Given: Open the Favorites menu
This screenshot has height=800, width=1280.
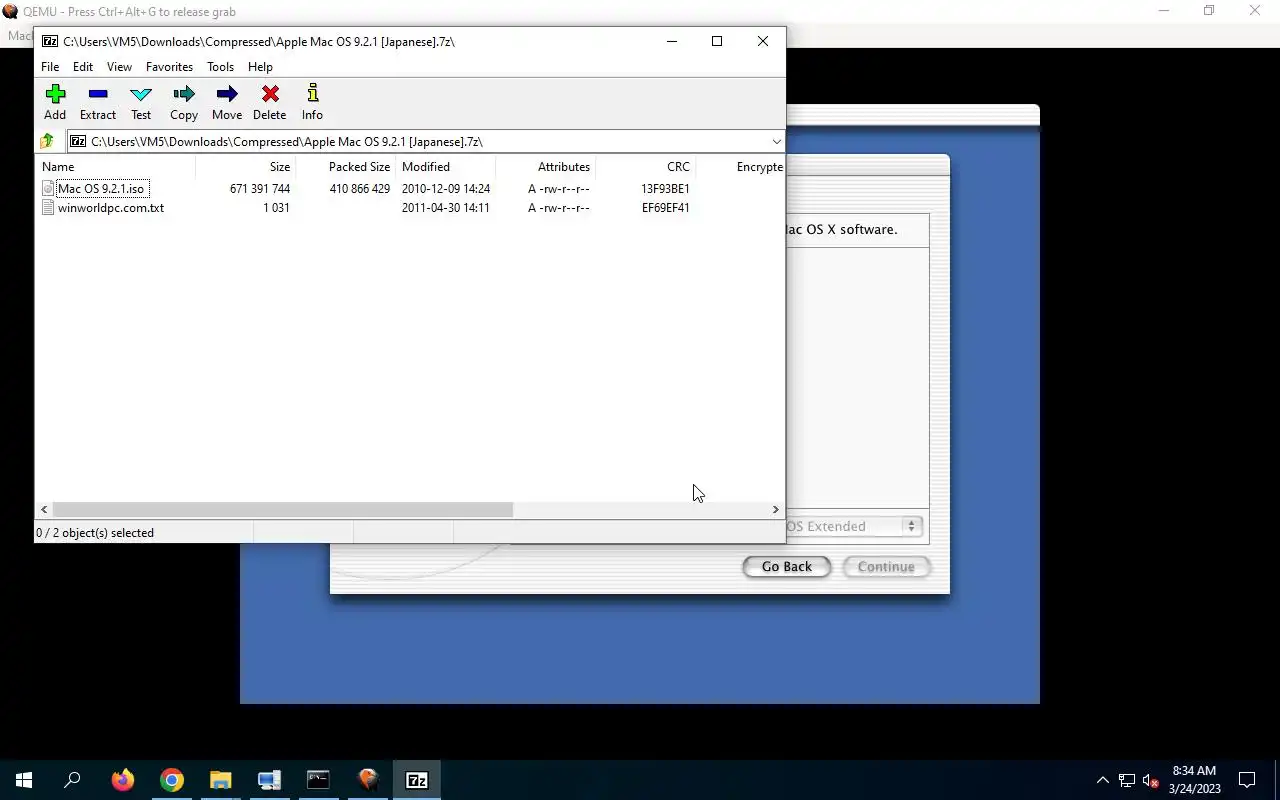Looking at the screenshot, I should [x=169, y=67].
